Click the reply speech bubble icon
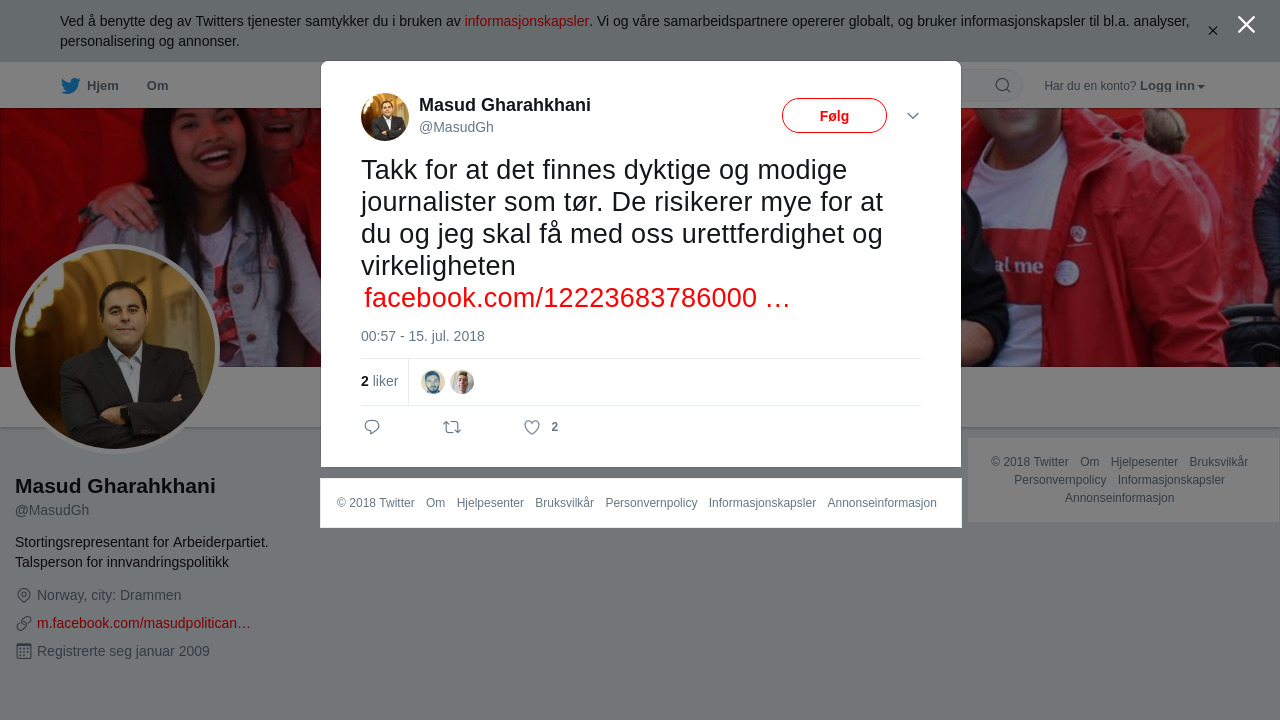The height and width of the screenshot is (720, 1280). tap(372, 427)
